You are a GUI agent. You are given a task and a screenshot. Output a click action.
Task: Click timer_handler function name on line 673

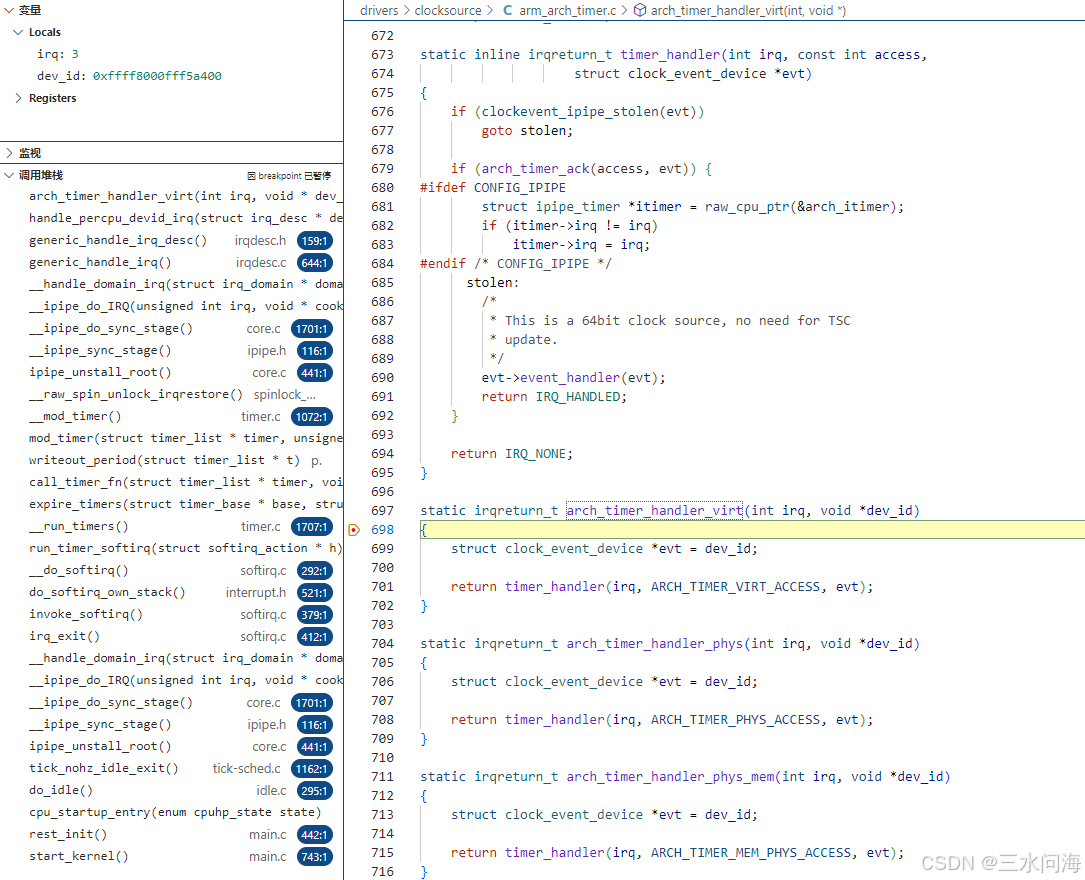[x=671, y=55]
